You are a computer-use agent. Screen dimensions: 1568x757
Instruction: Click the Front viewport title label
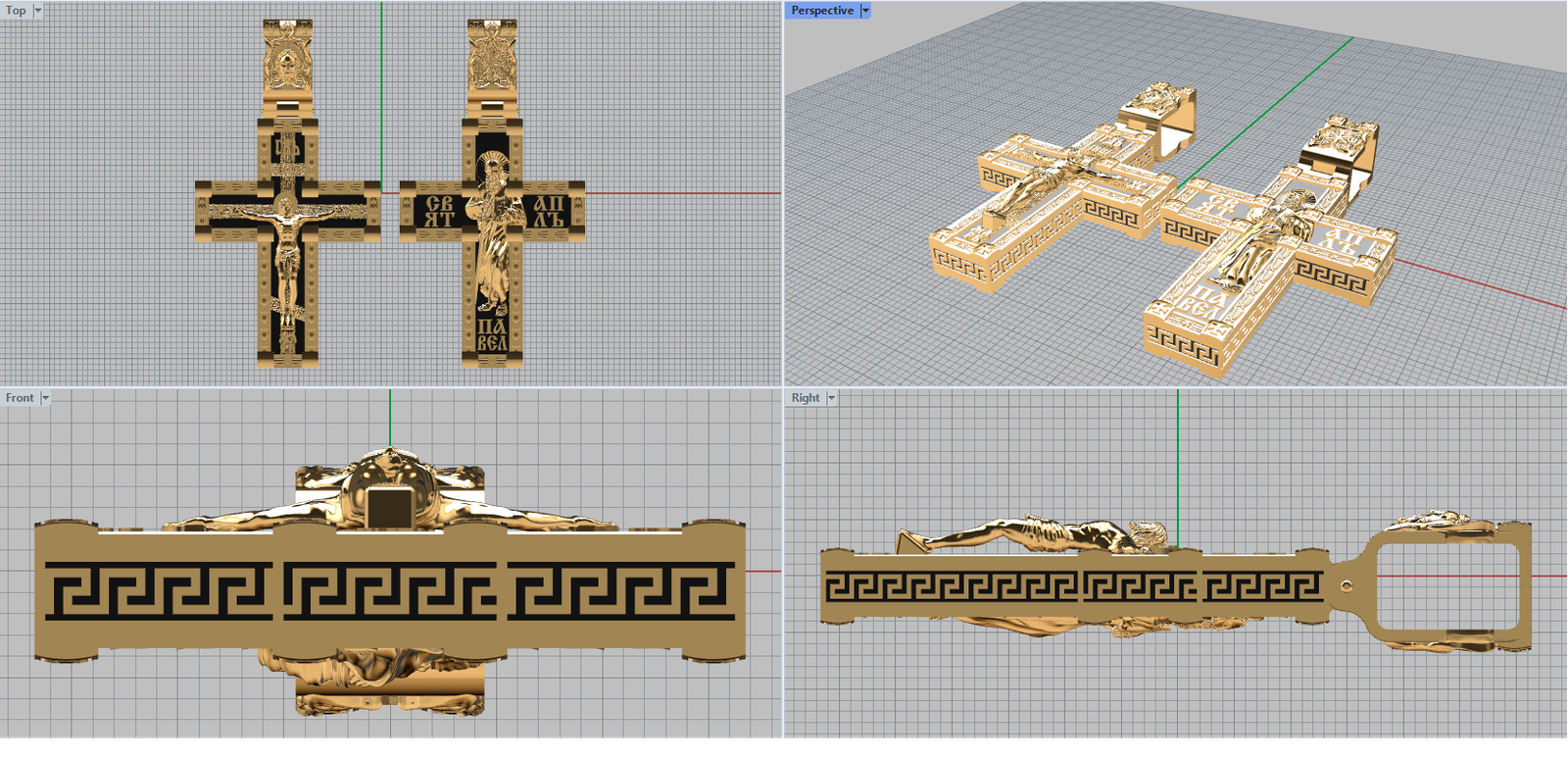point(20,397)
